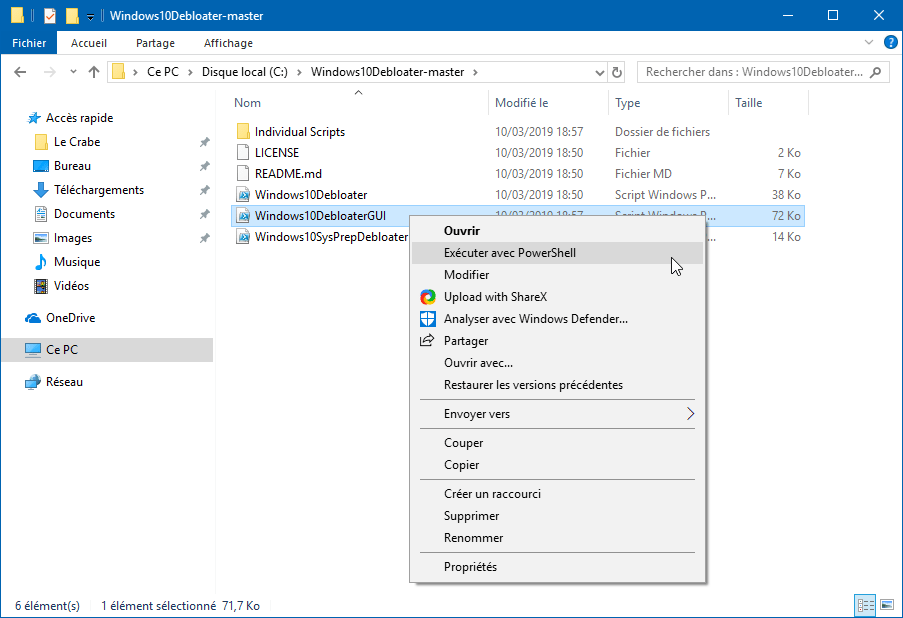
Task: Click the Windows Defender shield icon
Action: click(x=428, y=319)
